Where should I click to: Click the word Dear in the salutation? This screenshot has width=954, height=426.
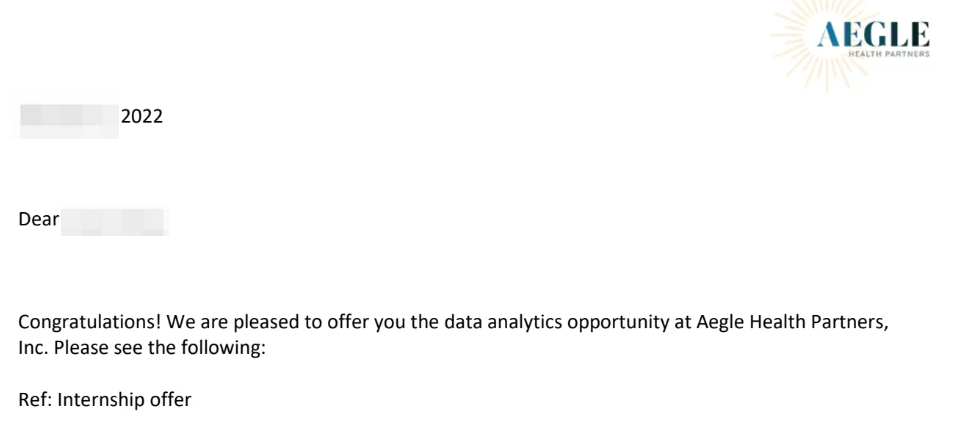pyautogui.click(x=39, y=219)
